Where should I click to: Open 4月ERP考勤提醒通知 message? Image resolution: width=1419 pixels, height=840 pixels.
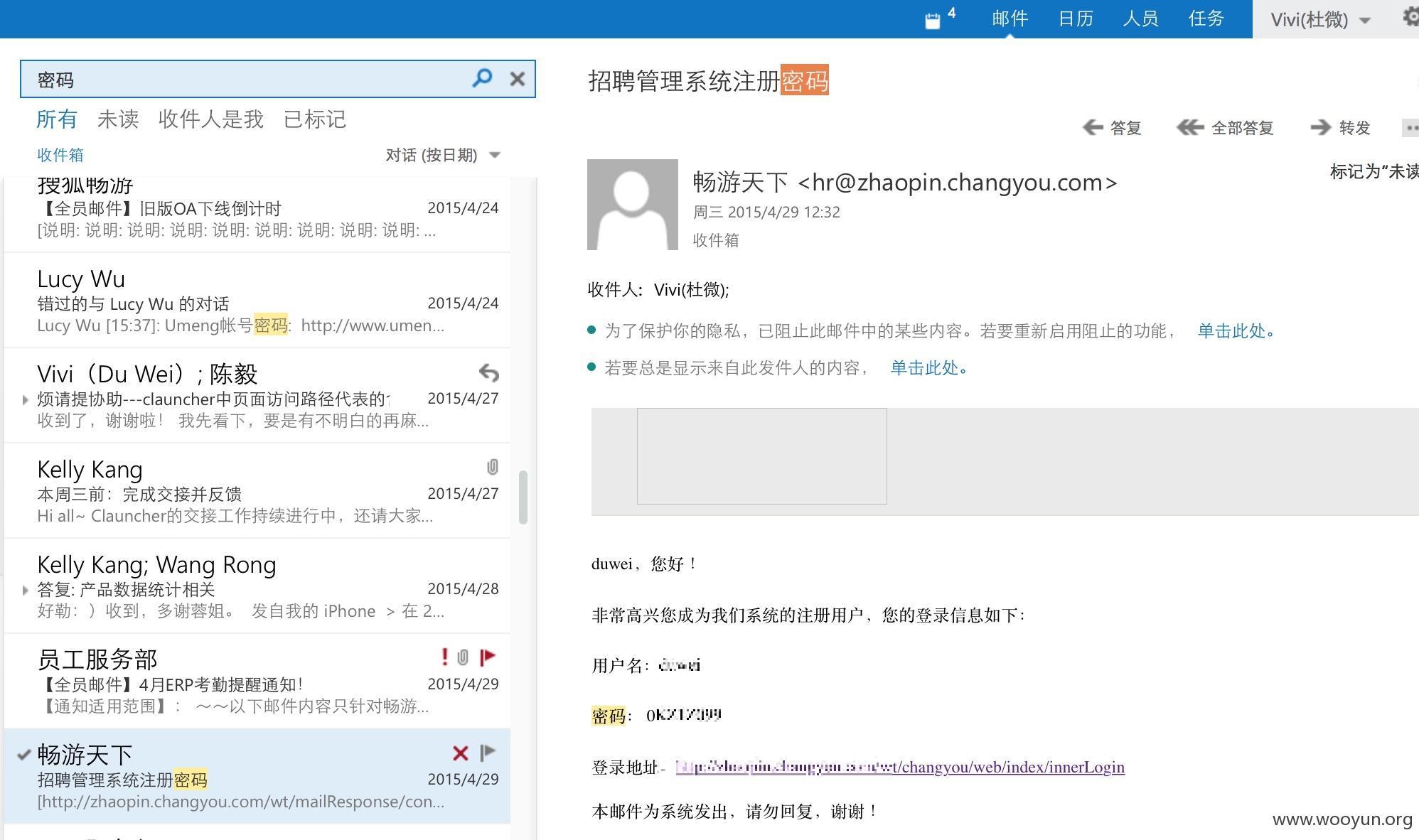[257, 682]
